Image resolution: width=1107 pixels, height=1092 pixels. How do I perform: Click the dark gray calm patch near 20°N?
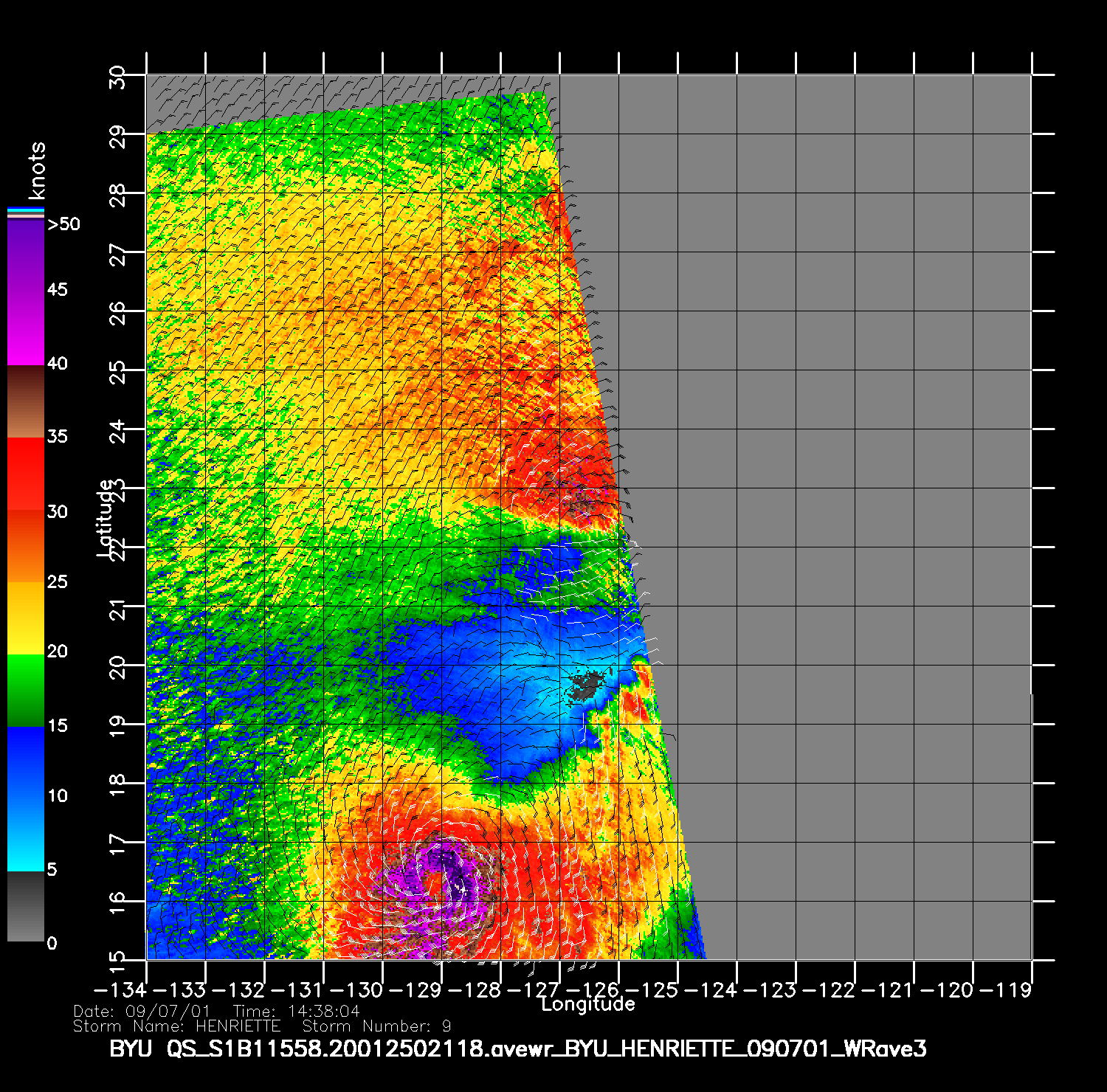point(587,685)
